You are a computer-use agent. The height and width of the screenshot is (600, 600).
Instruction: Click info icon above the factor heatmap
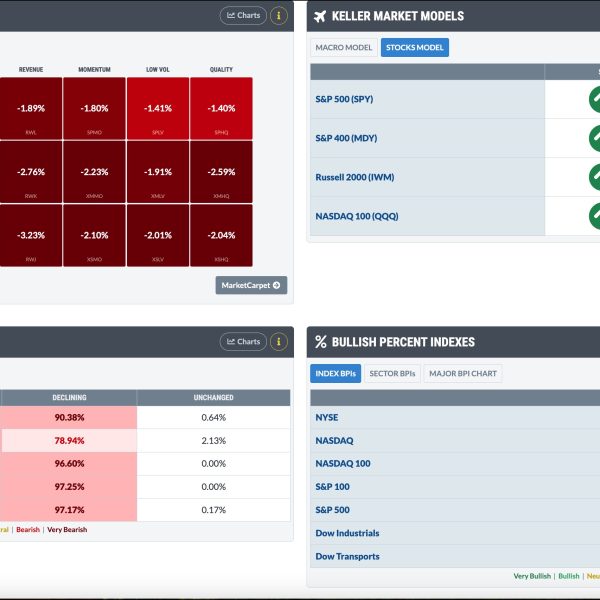tap(279, 16)
